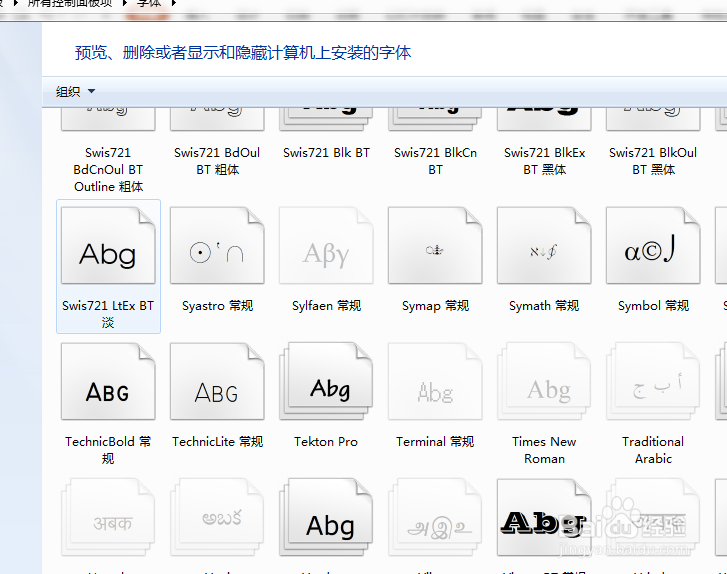Select the TechnicBold 常规 font icon
727x574 pixels.
coord(108,382)
